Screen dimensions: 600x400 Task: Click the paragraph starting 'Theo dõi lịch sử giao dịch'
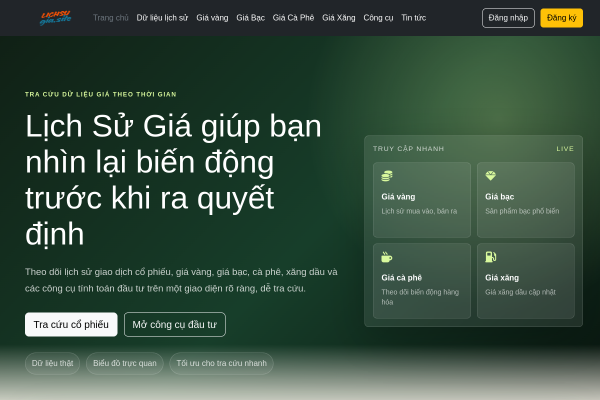click(x=181, y=280)
